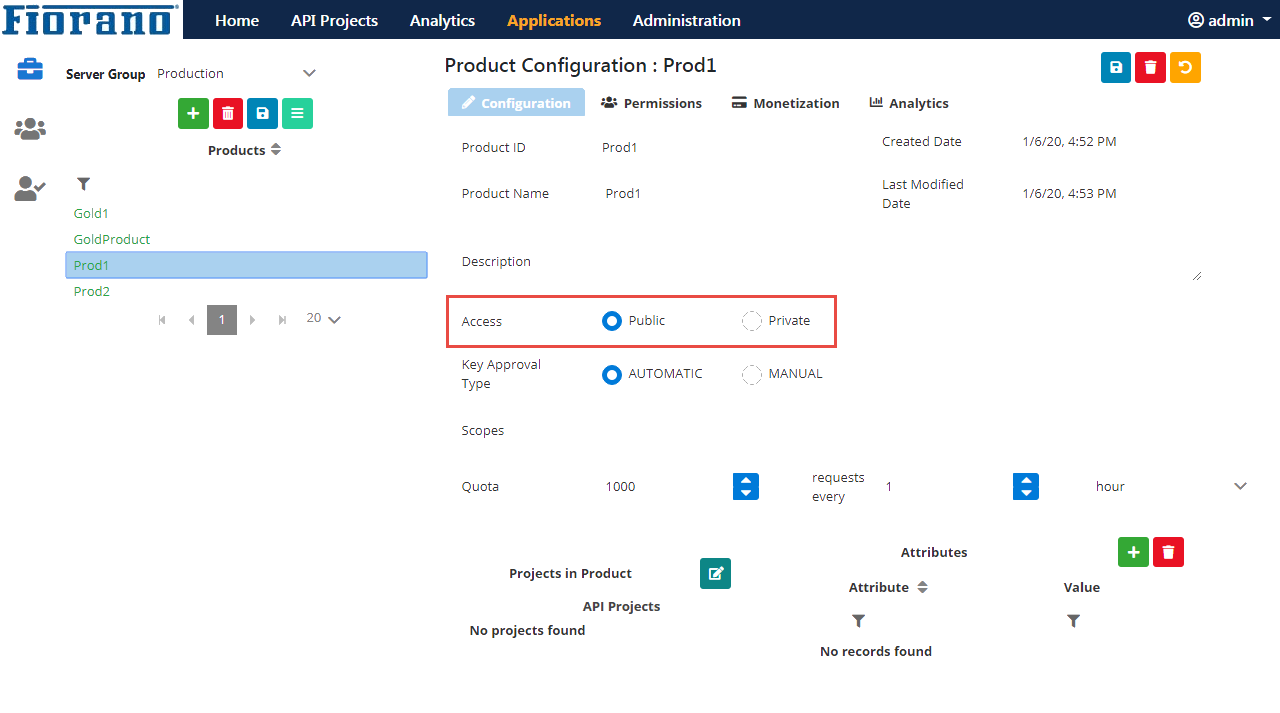Click the Quota value stepper for 1000
1280x713 pixels.
point(746,486)
